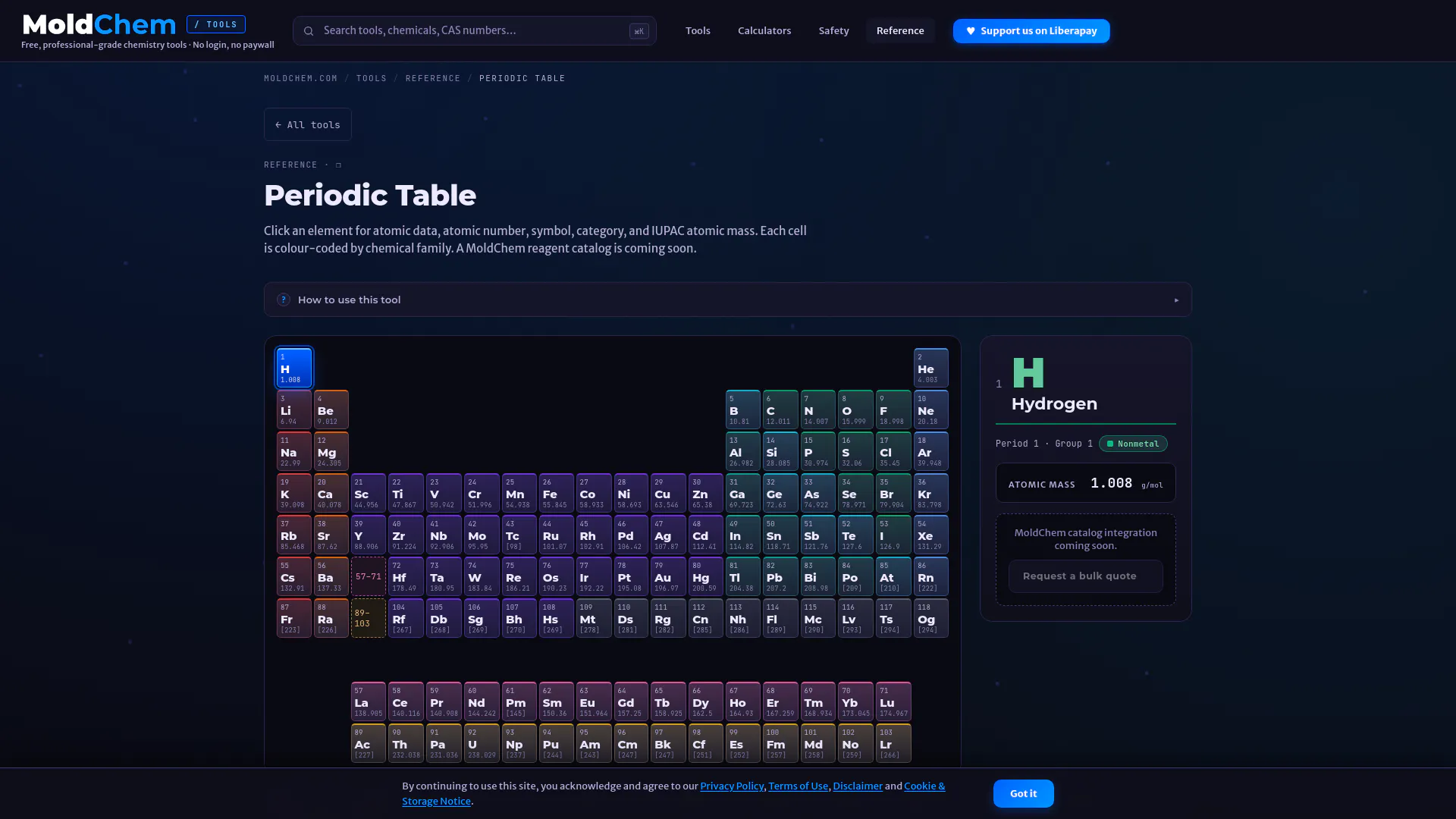Click the Nonmetal category badge
Screen dimensions: 1456x819
point(1133,444)
